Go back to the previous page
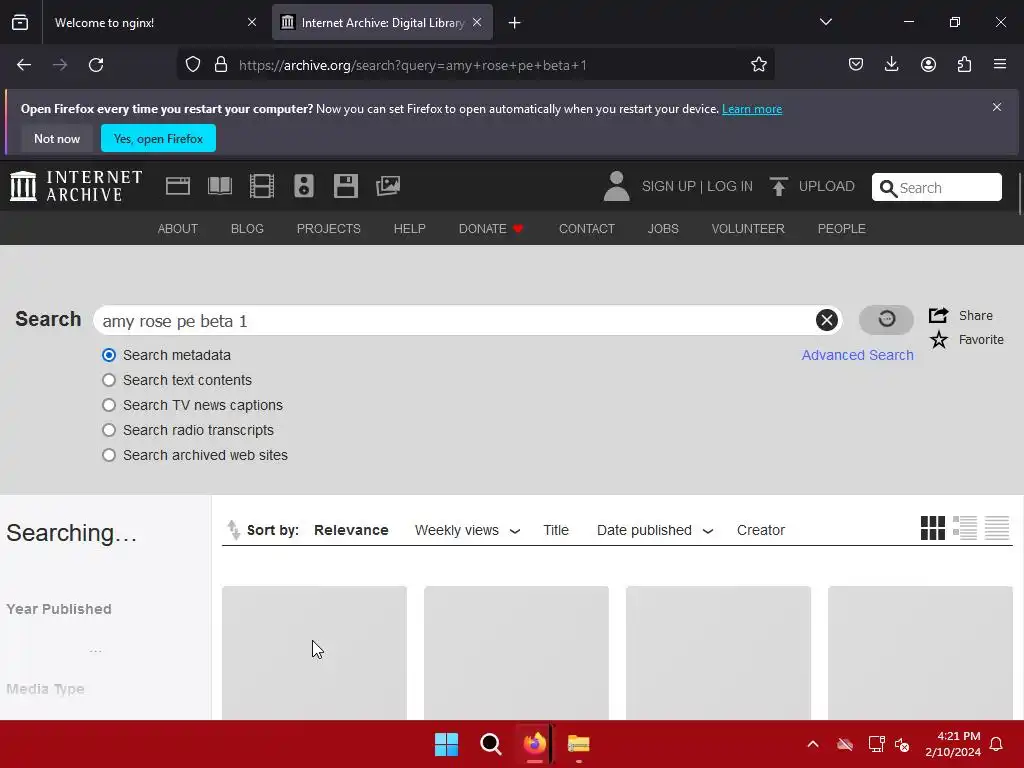Screen dimensions: 1024x768 24,65
